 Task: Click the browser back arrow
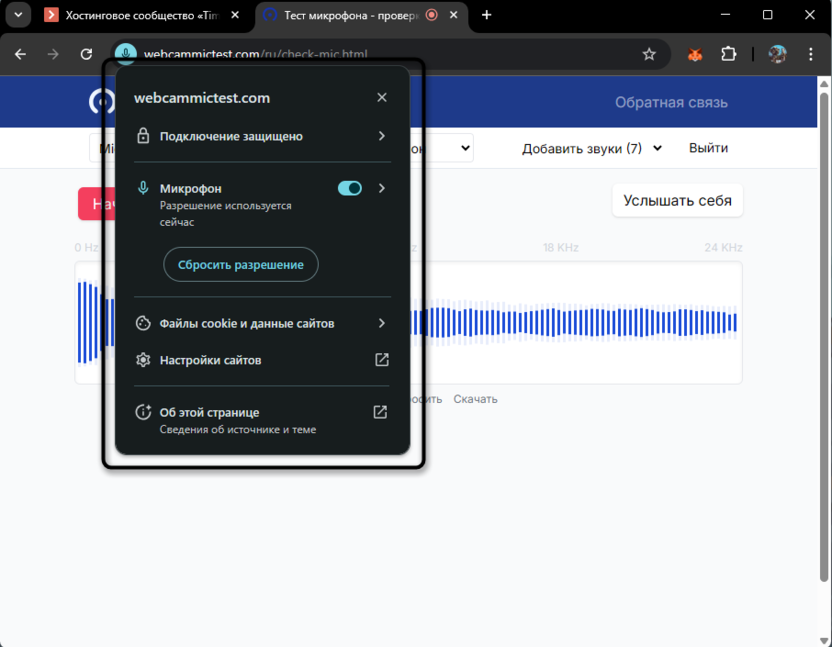coord(20,54)
